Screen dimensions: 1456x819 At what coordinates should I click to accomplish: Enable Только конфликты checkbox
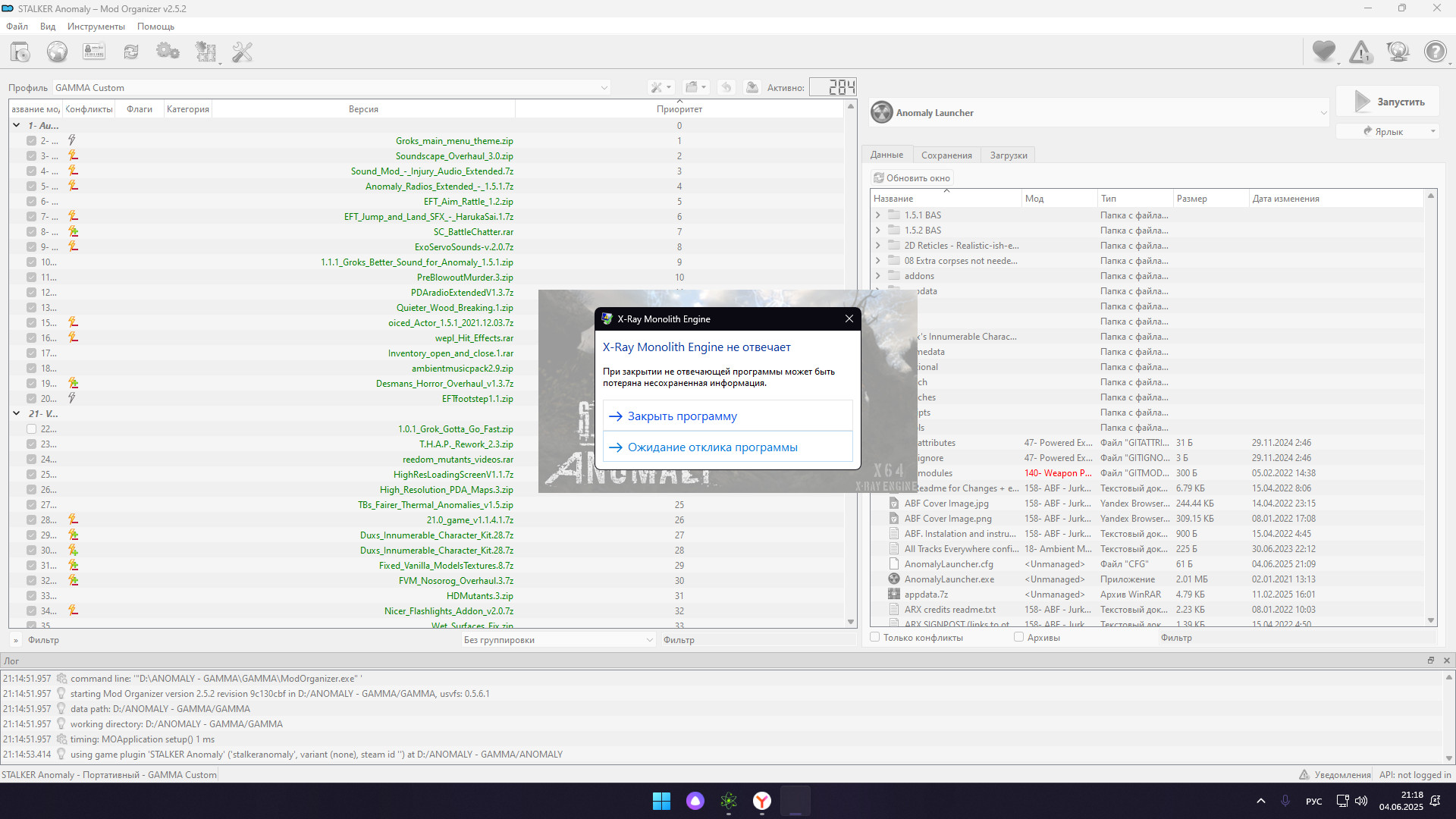coord(875,637)
